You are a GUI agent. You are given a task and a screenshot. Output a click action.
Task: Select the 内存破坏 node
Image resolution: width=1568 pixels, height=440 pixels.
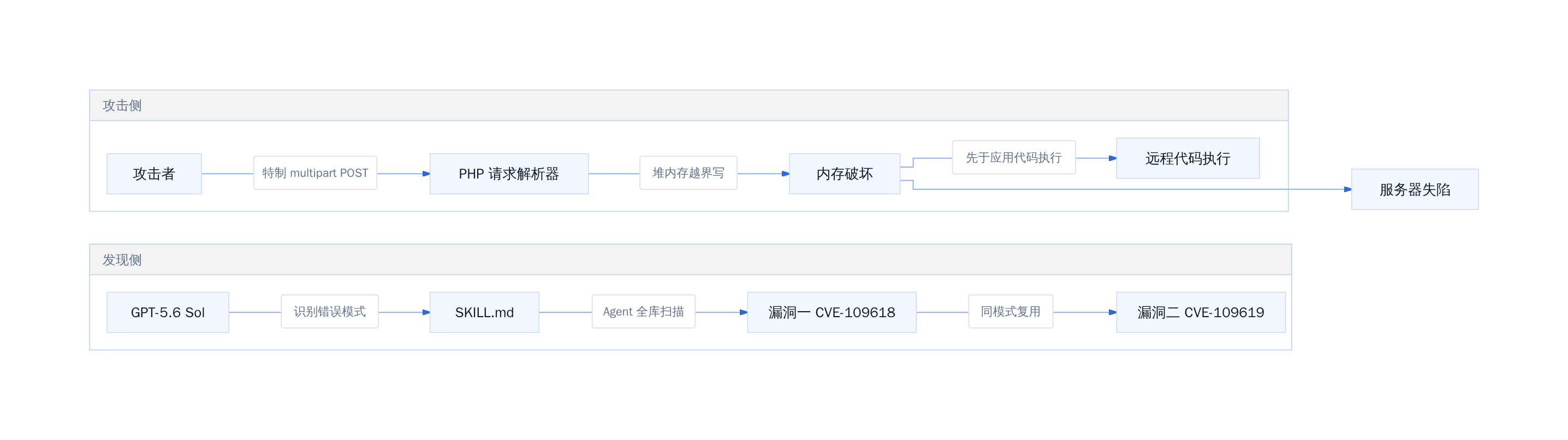(844, 174)
